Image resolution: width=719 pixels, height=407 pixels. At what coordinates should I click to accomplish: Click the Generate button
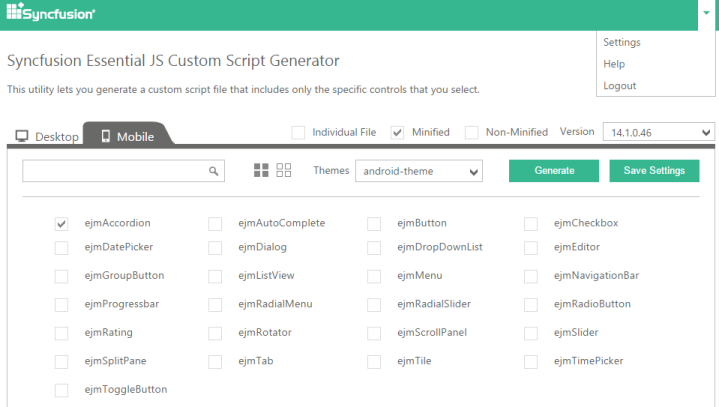point(553,170)
